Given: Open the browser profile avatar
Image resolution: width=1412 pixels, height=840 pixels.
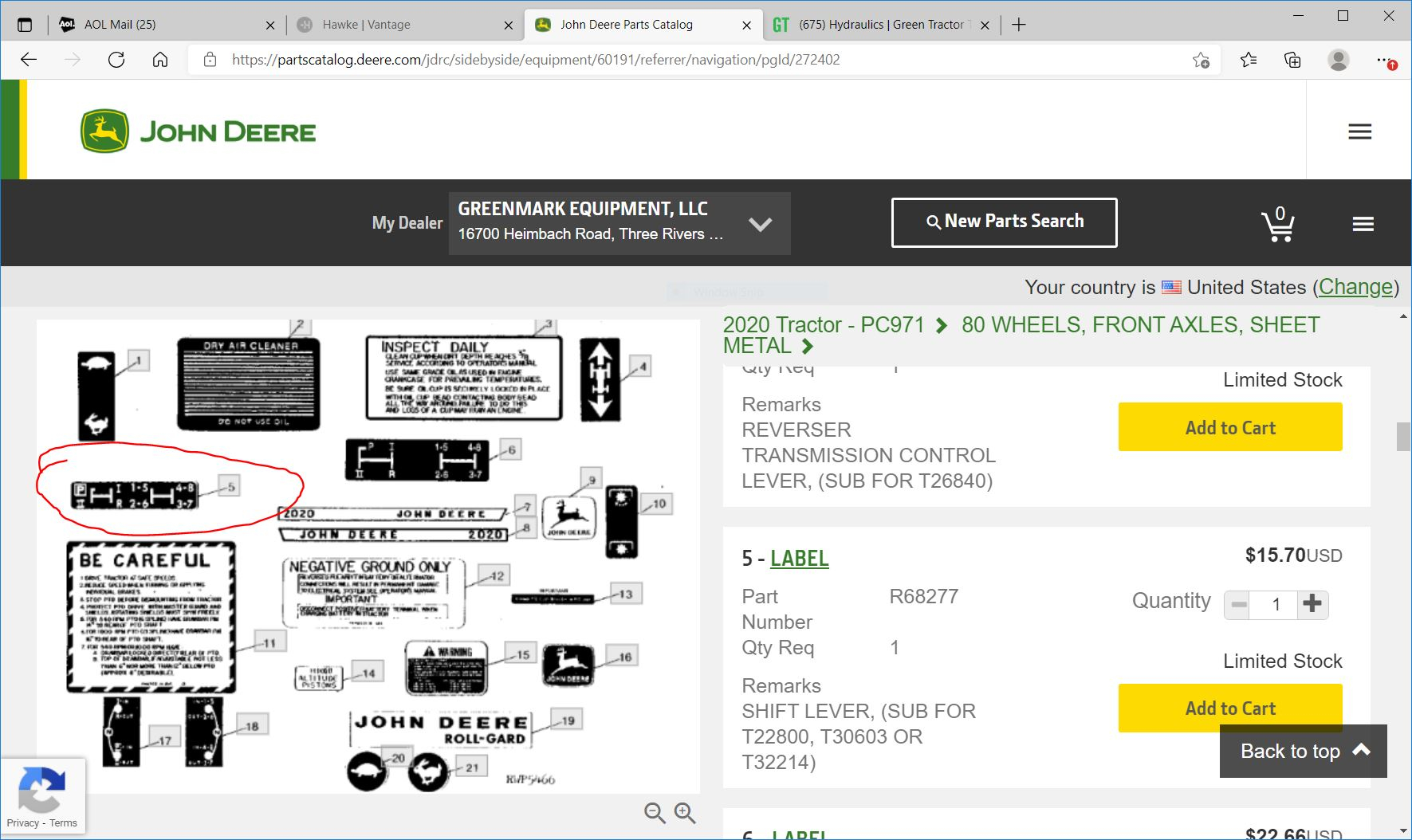Looking at the screenshot, I should [x=1339, y=60].
